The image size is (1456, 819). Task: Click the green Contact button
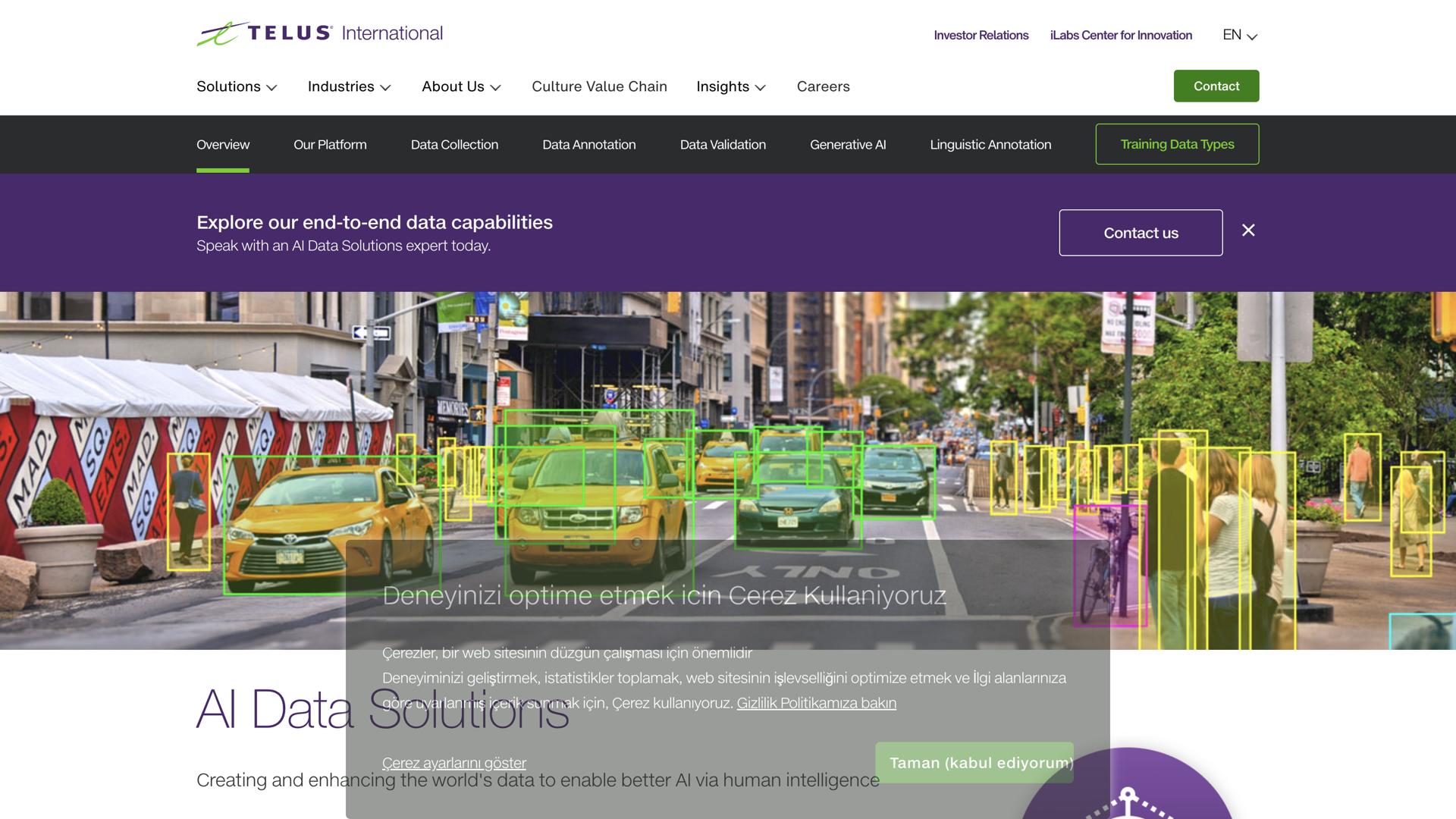pyautogui.click(x=1216, y=86)
